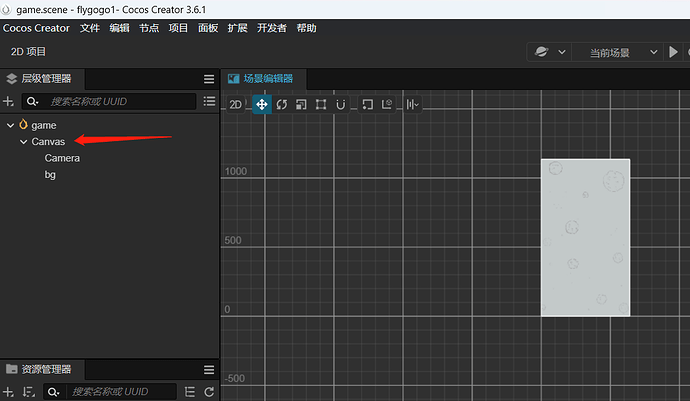This screenshot has width=690, height=401.
Task: Switch to the 场景编辑器 tab
Action: (261, 79)
